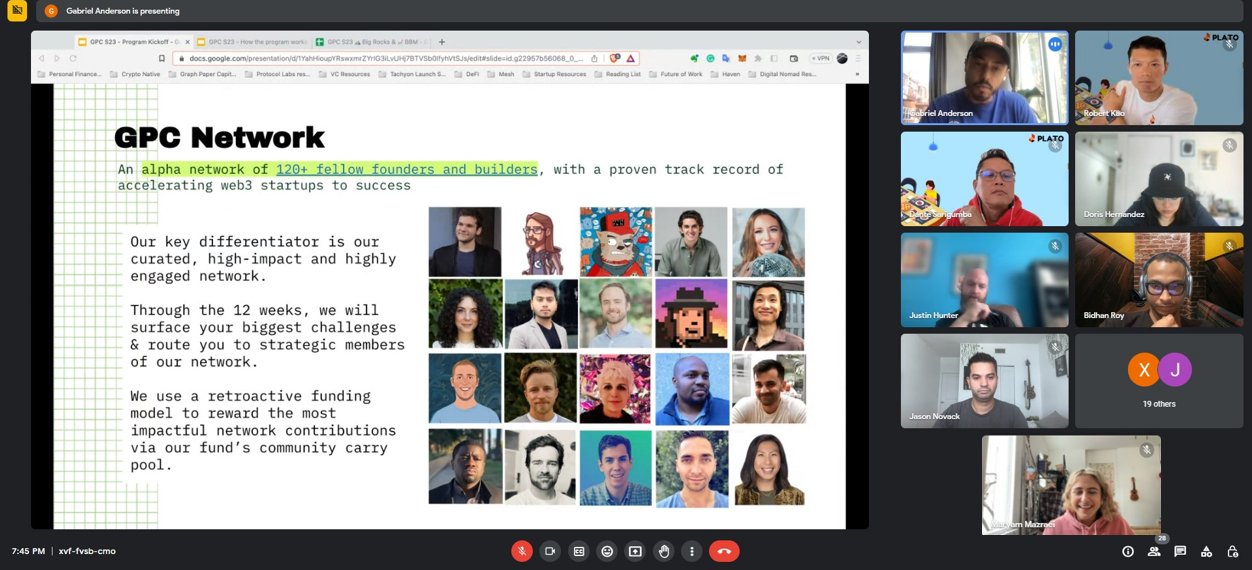The height and width of the screenshot is (570, 1252).
Task: Go forward in the presented browser
Action: 57,58
